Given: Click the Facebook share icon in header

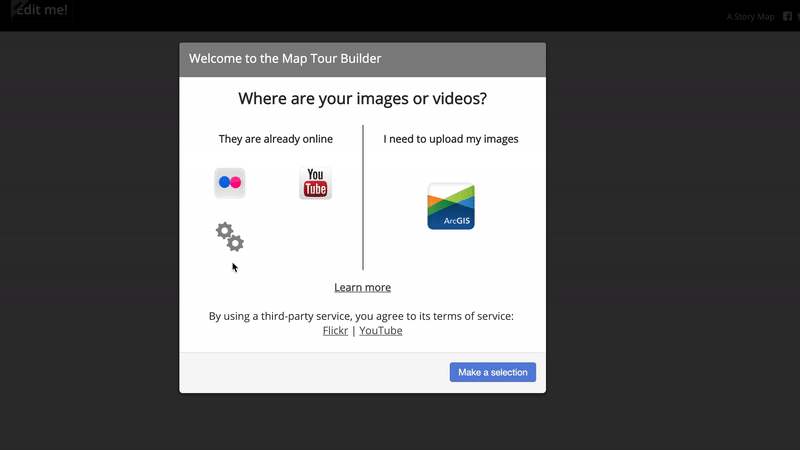Looking at the screenshot, I should pos(787,16).
